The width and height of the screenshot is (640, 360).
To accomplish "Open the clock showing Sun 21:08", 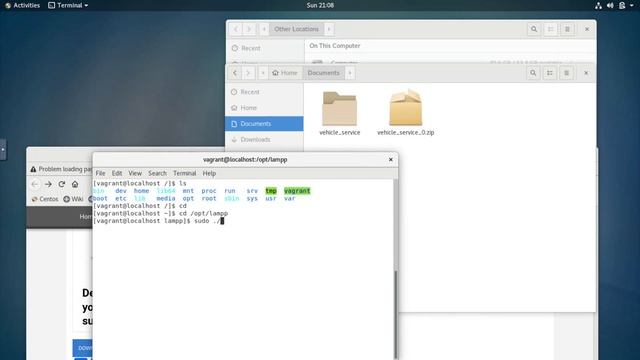I will pos(320,5).
